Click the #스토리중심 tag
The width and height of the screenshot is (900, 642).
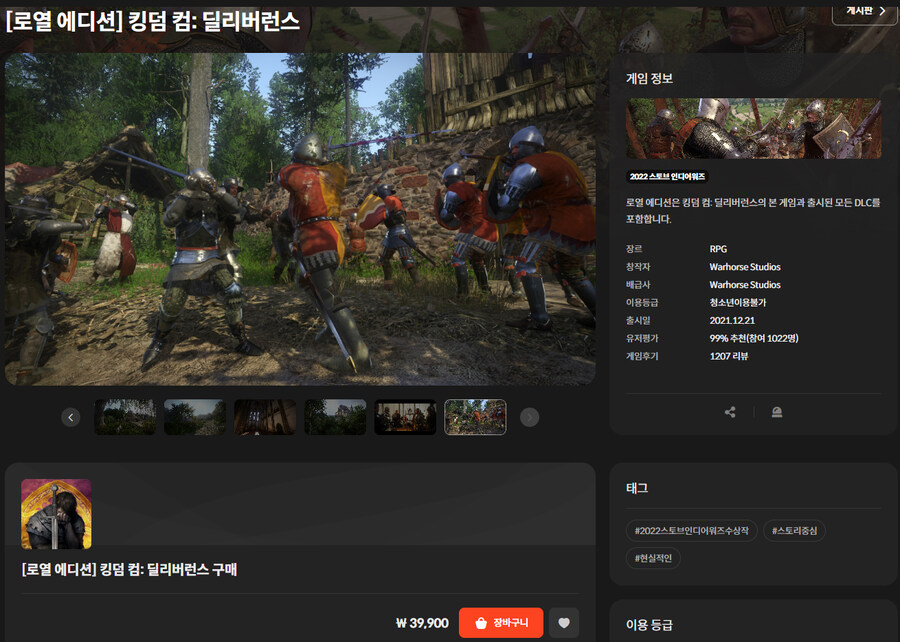tap(795, 530)
